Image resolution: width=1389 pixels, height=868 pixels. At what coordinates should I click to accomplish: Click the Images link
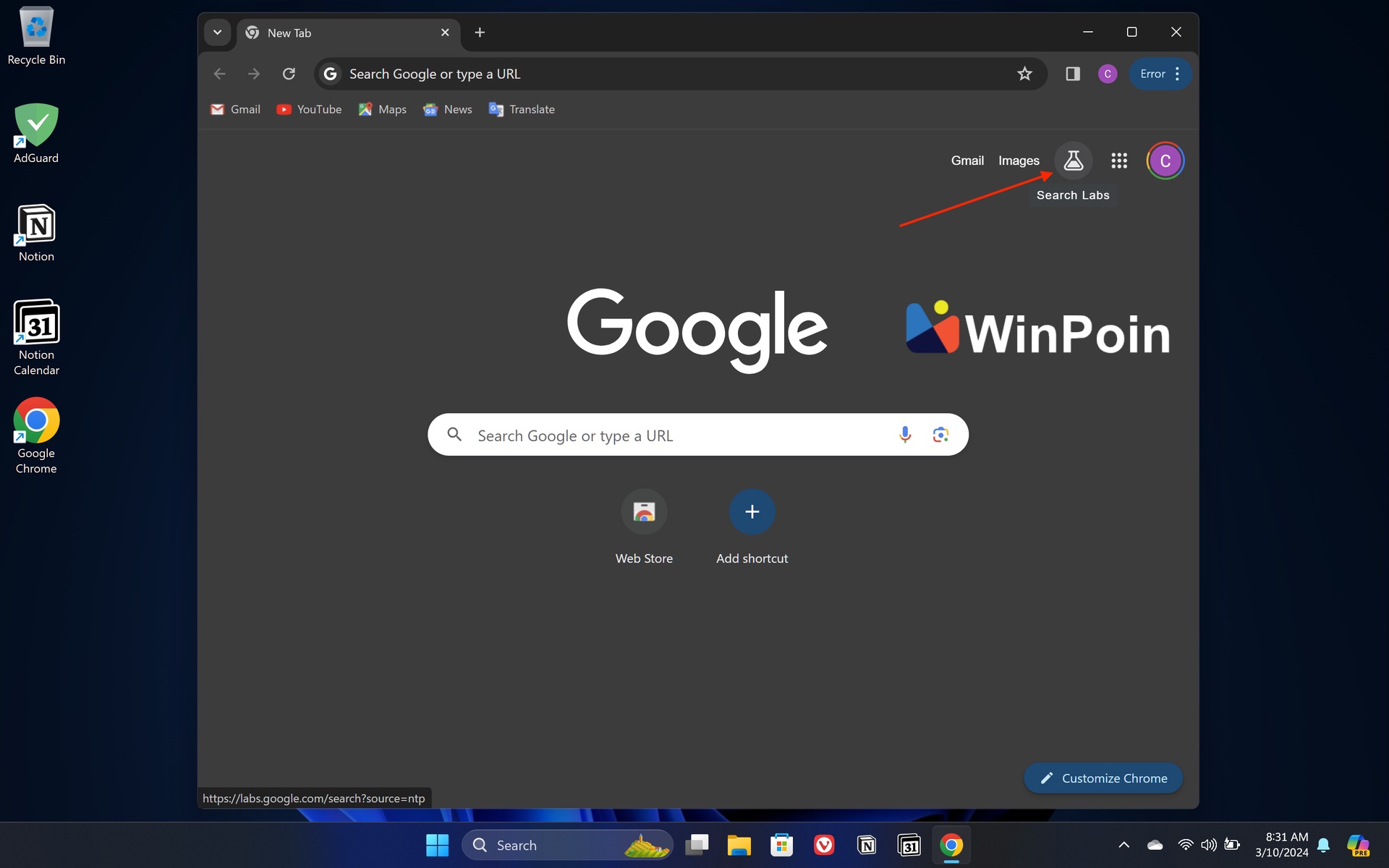[x=1019, y=161]
